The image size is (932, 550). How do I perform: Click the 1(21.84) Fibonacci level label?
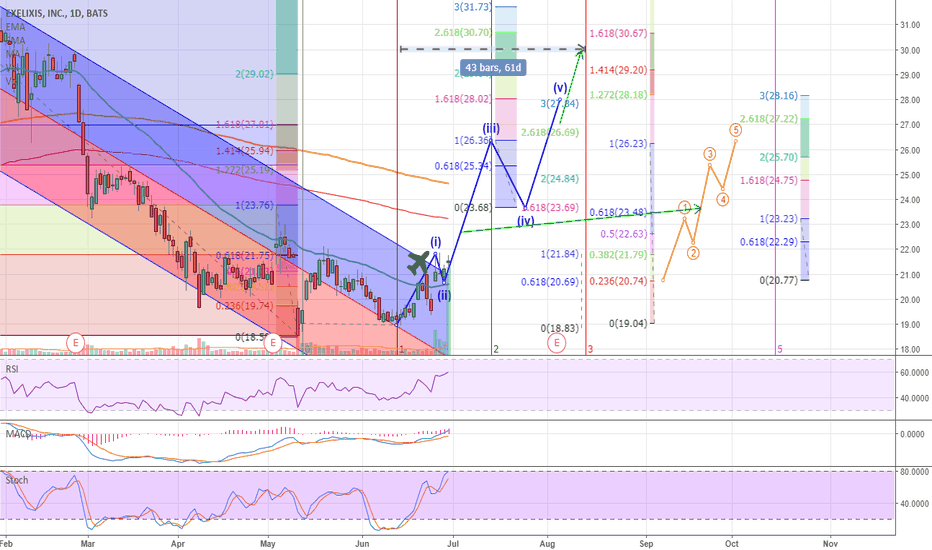(x=559, y=254)
